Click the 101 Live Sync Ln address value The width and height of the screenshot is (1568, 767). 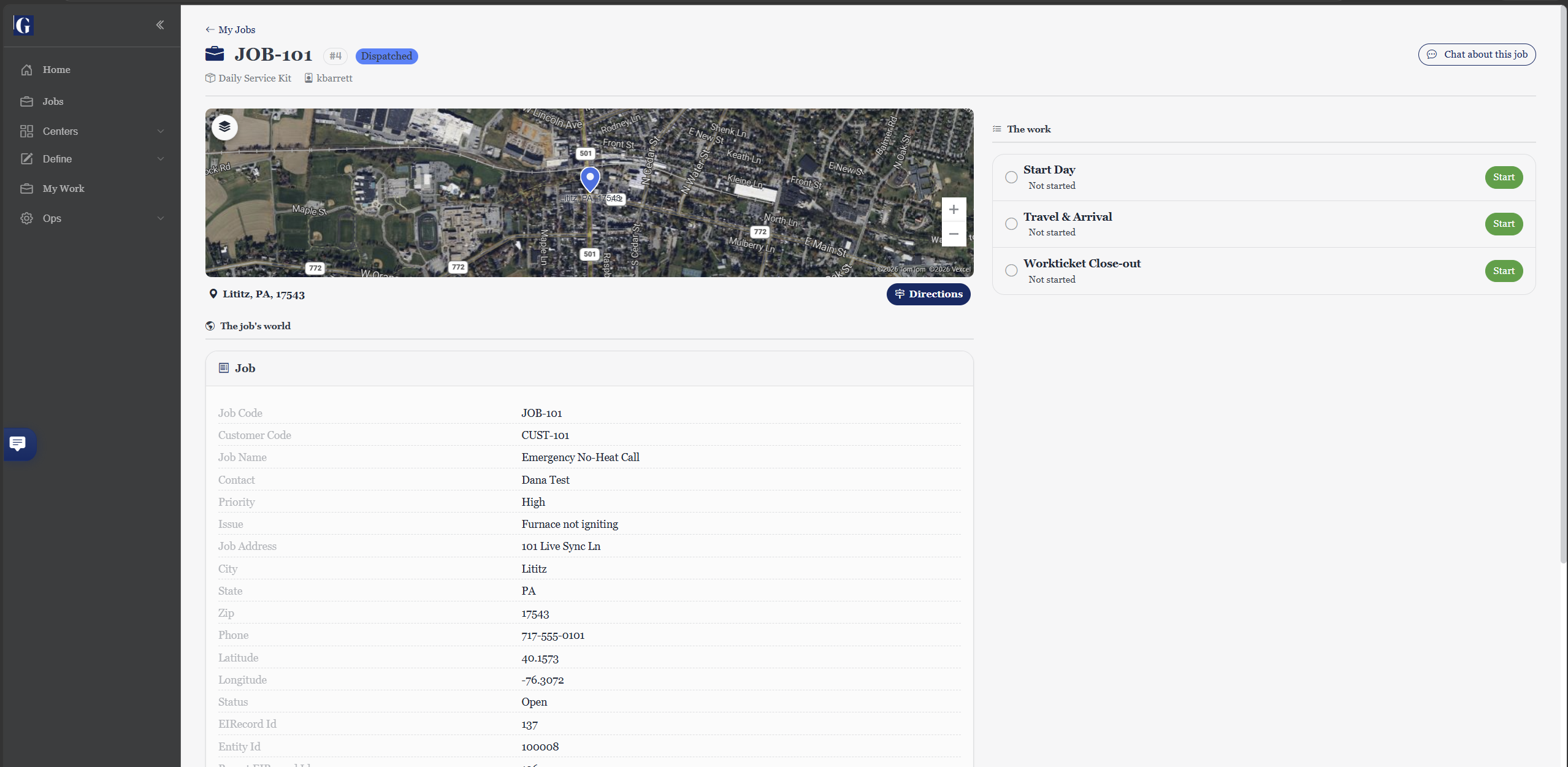coord(561,546)
